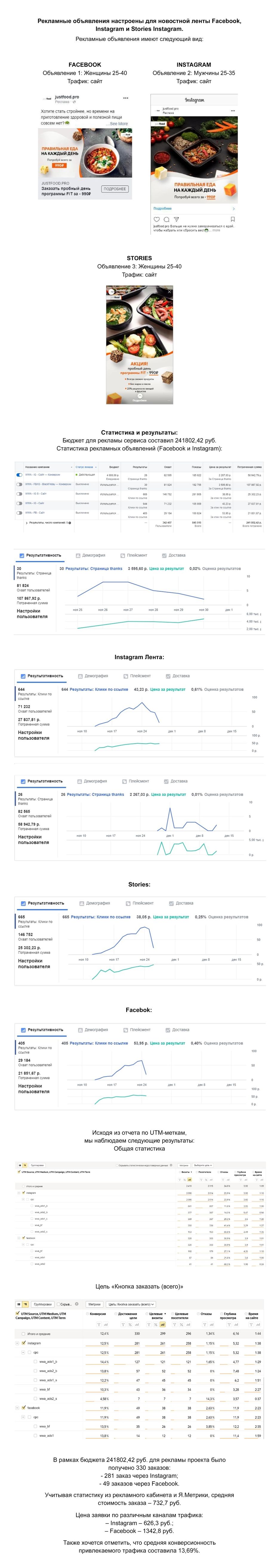
Task: Click the highlighted chart icon under Целевые визиты
Action: pyautogui.click(x=162, y=1324)
